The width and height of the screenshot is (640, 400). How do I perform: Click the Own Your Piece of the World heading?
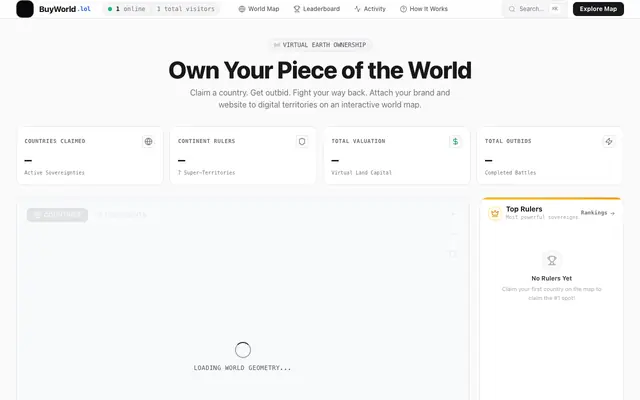pyautogui.click(x=320, y=70)
